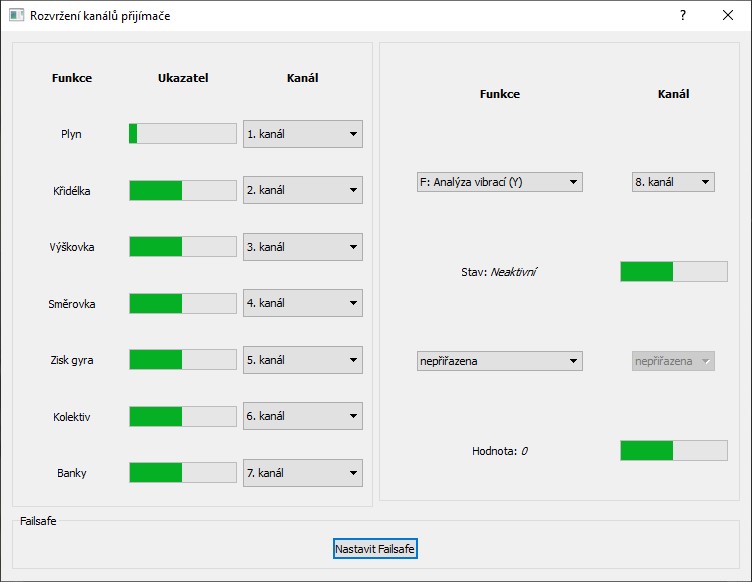Click the app icon in title bar
This screenshot has height=582, width=752.
pyautogui.click(x=16, y=16)
